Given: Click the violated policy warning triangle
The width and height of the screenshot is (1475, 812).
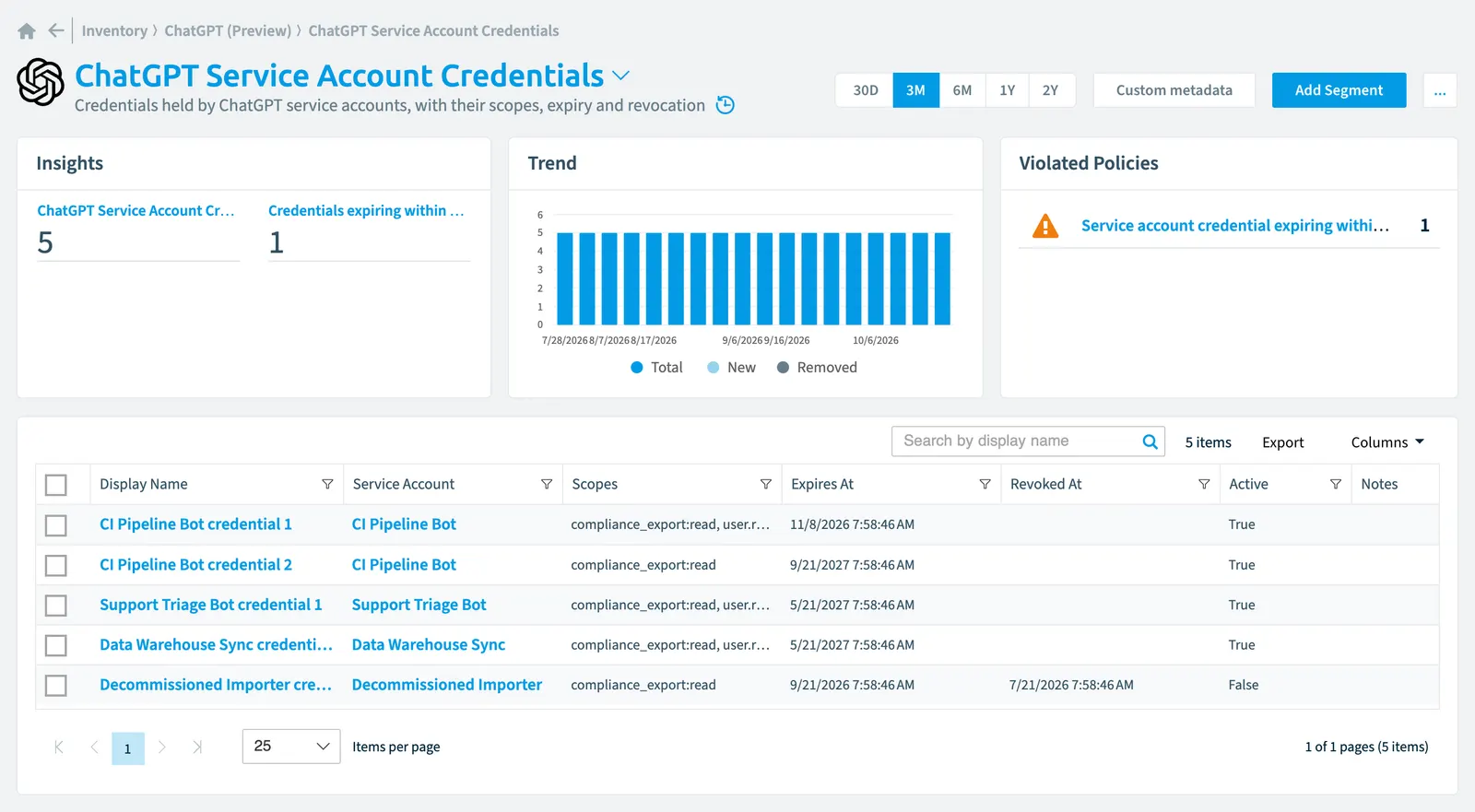Looking at the screenshot, I should tap(1045, 226).
